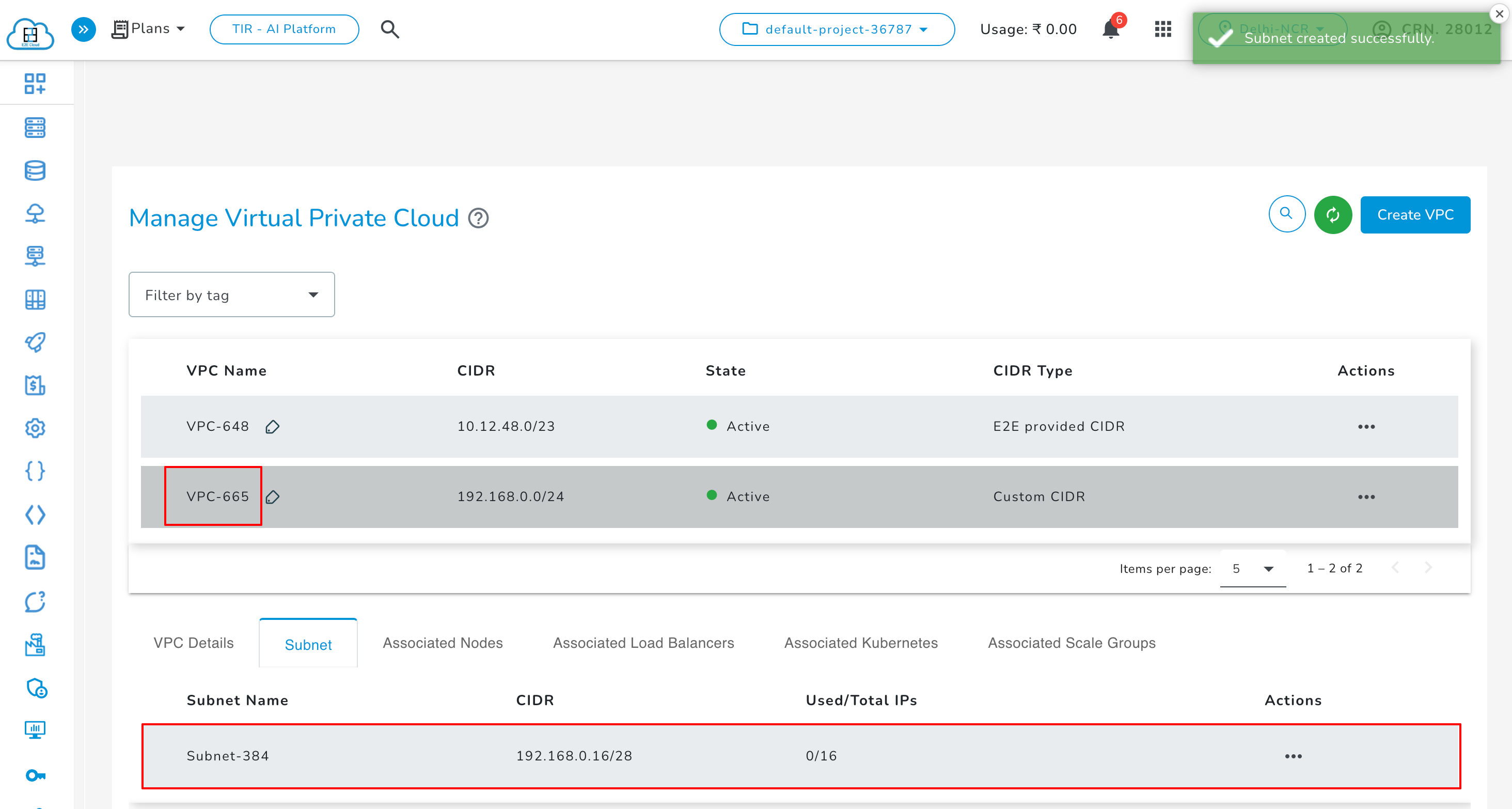Open the Dashboard panel from the sidebar
Image resolution: width=1512 pixels, height=809 pixels.
[35, 83]
